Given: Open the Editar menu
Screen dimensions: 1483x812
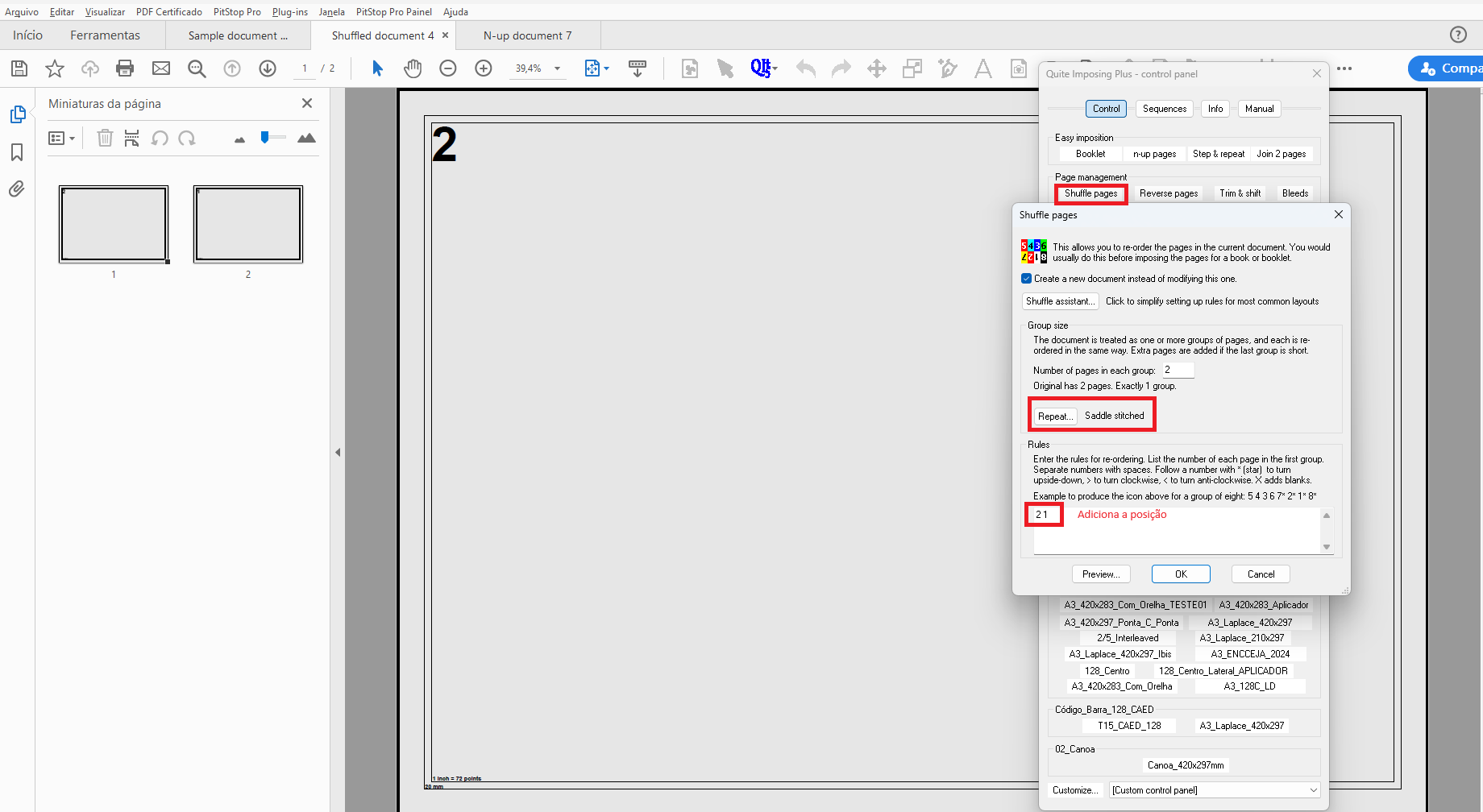Looking at the screenshot, I should pos(62,12).
